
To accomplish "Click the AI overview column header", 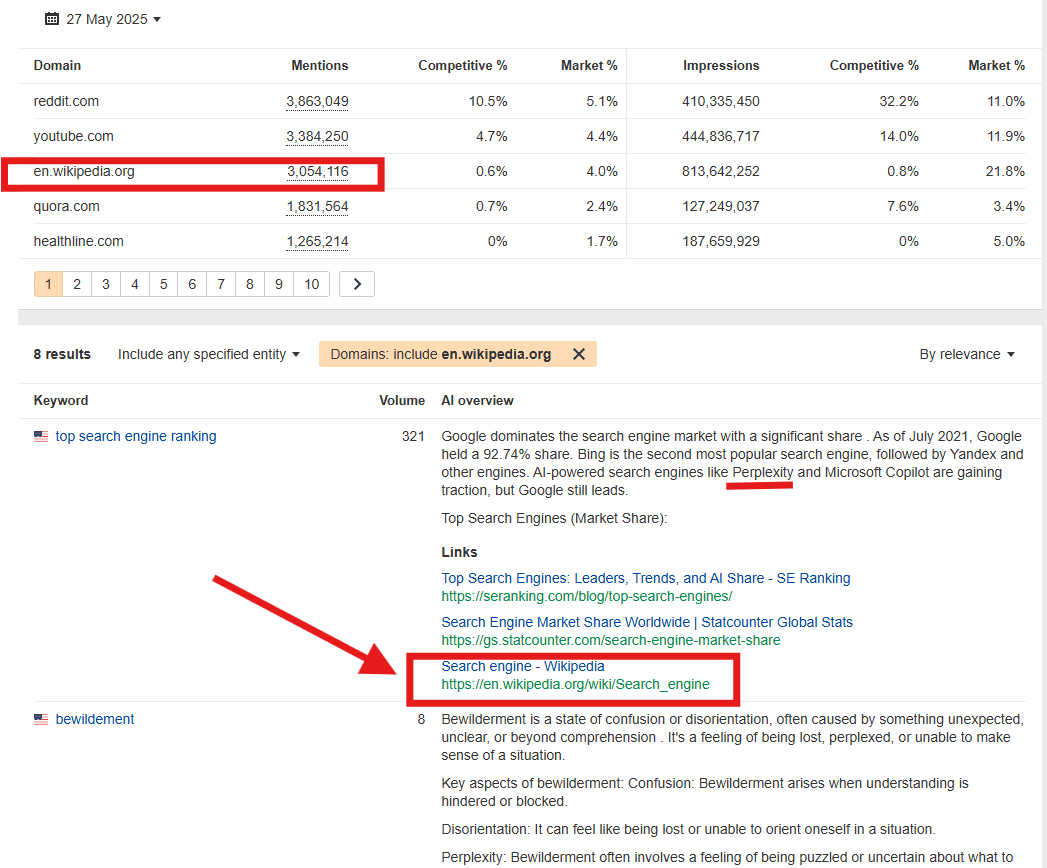I will 477,401.
